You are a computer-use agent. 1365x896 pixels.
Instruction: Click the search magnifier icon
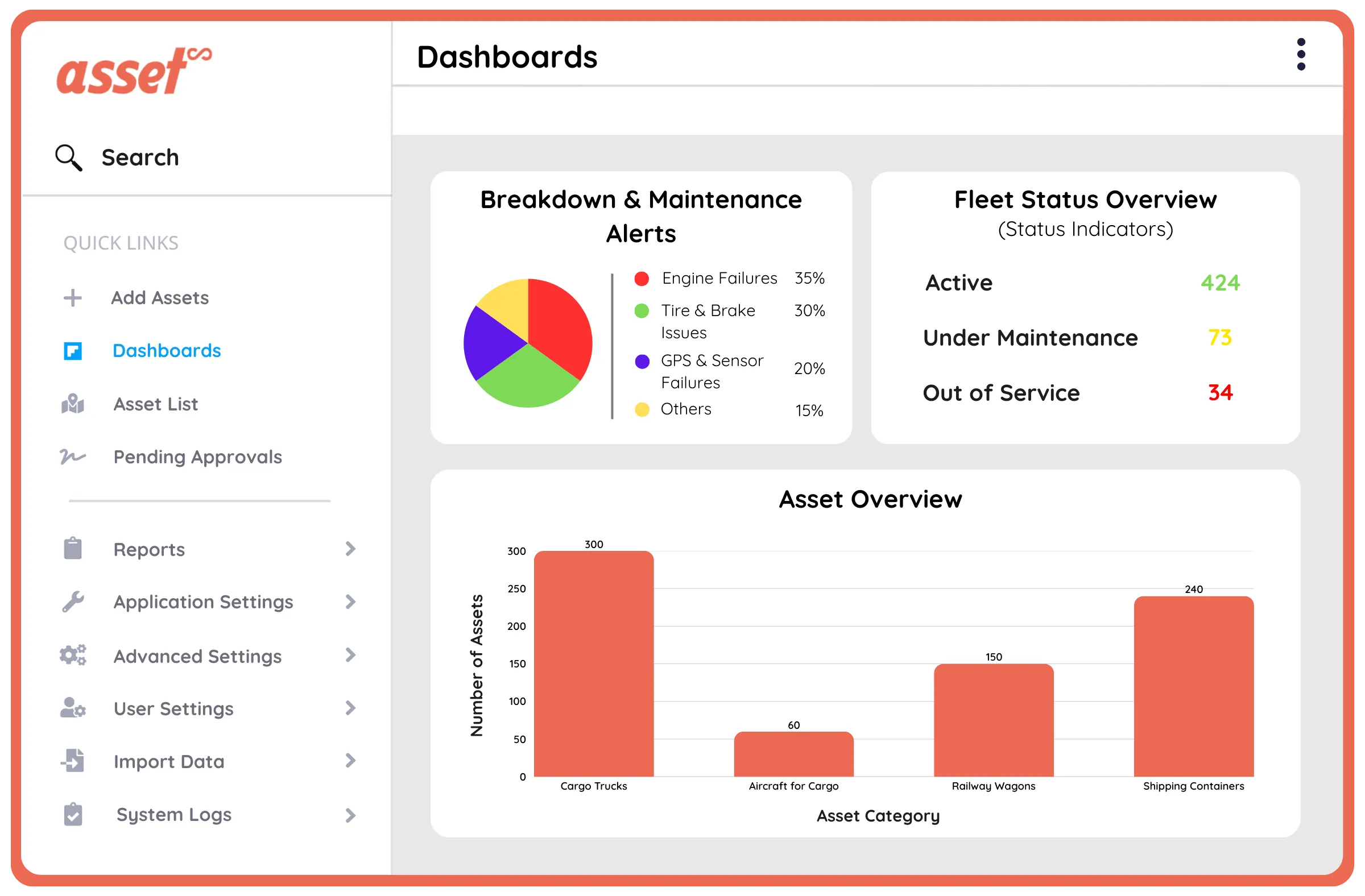68,157
